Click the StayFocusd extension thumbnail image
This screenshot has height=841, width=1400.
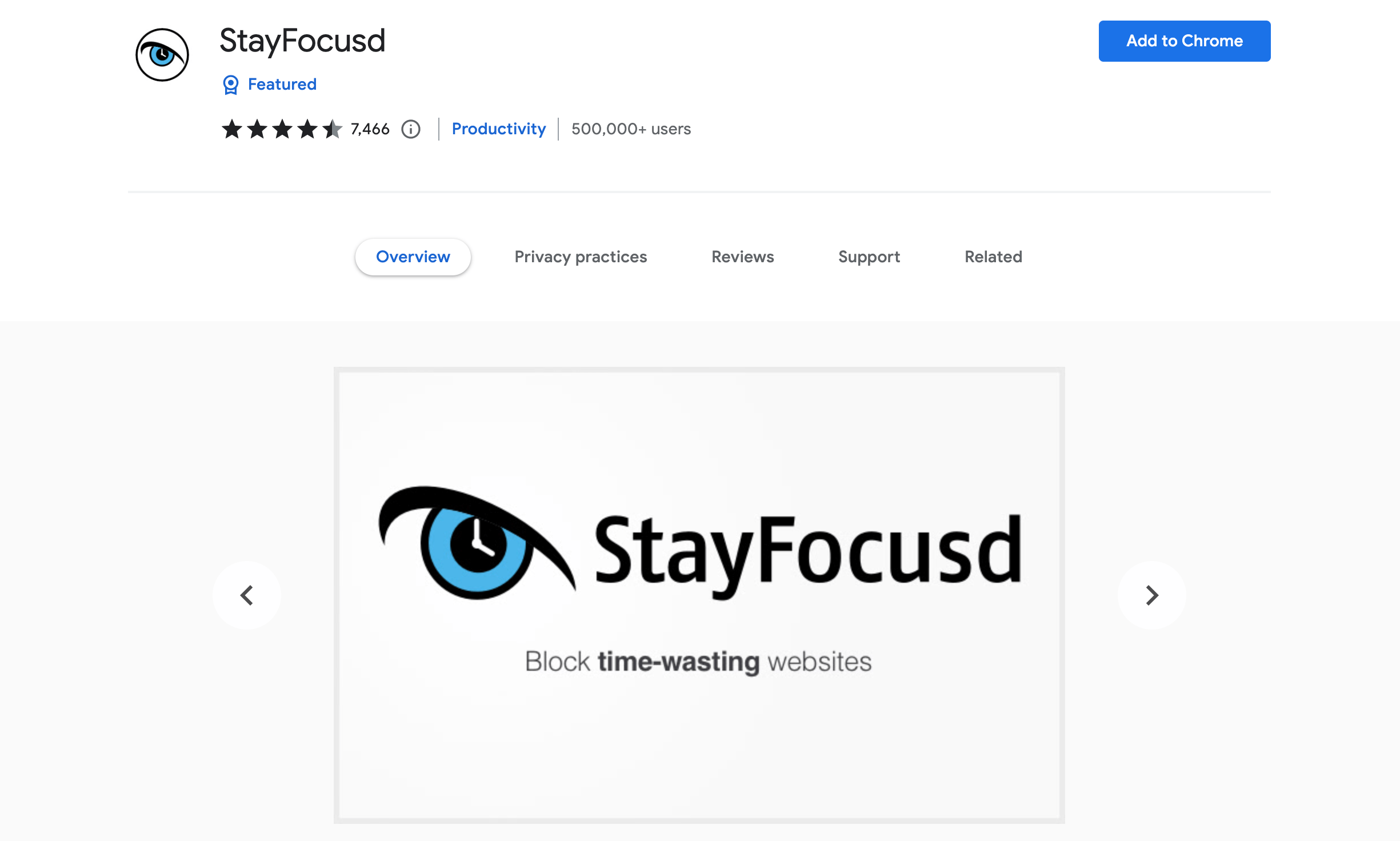coord(163,54)
